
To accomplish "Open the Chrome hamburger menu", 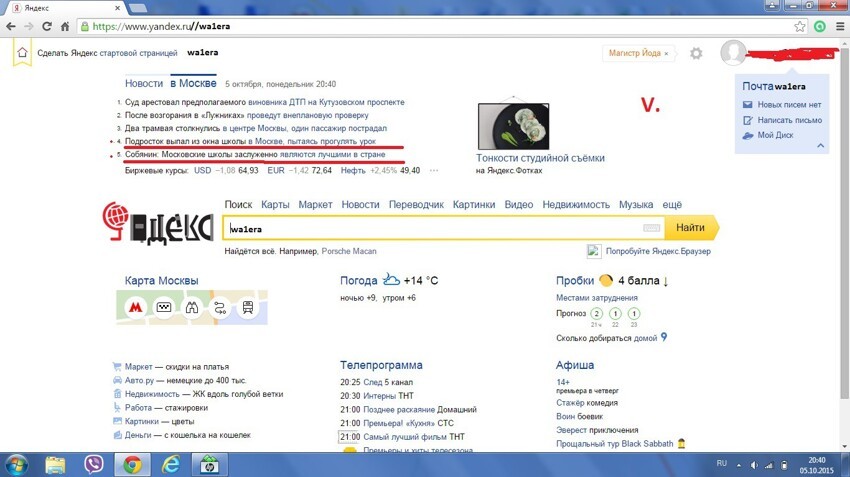I will click(840, 26).
